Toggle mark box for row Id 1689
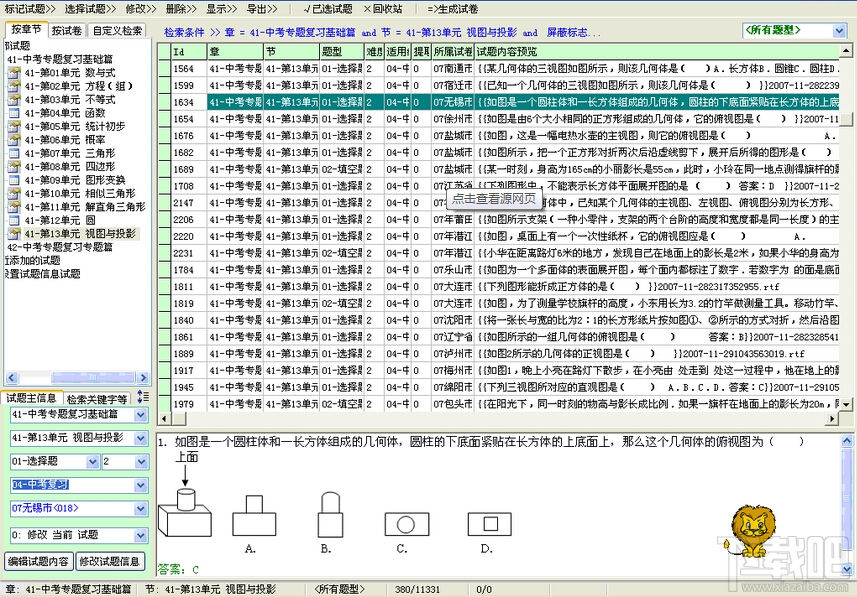 (165, 169)
